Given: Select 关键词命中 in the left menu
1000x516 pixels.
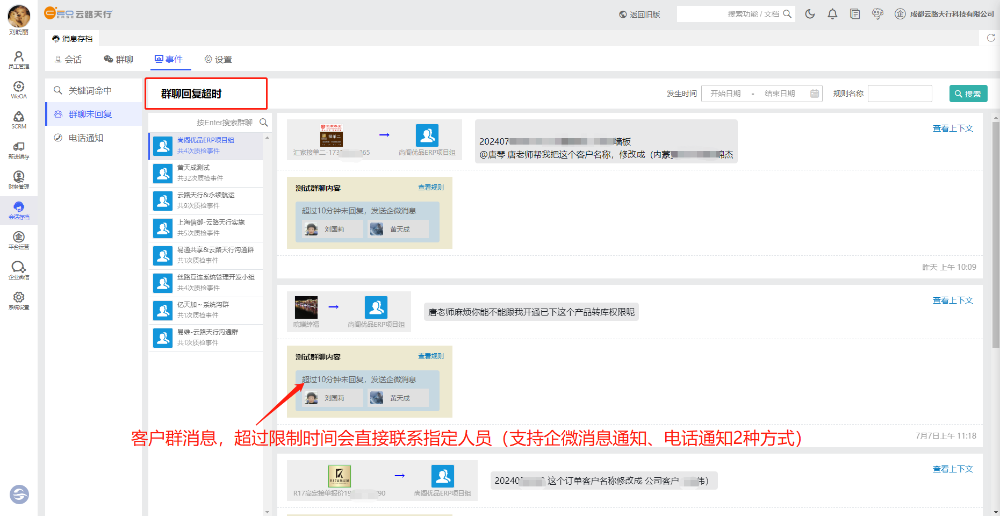Looking at the screenshot, I should pos(94,91).
